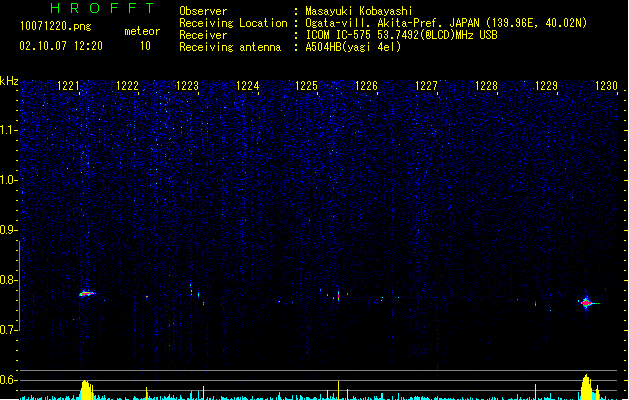
Task: Click the meteor count label
Action: coord(142,31)
